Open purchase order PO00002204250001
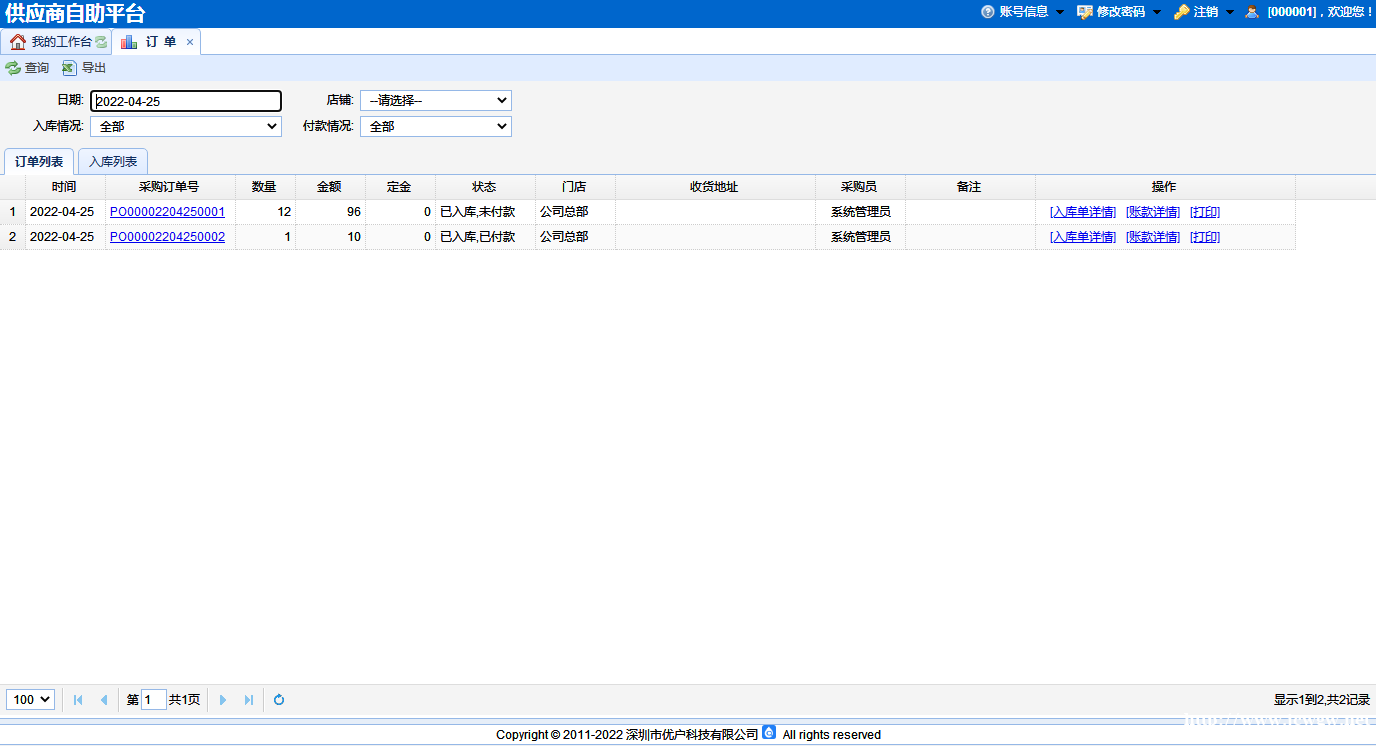The width and height of the screenshot is (1376, 746). [167, 212]
